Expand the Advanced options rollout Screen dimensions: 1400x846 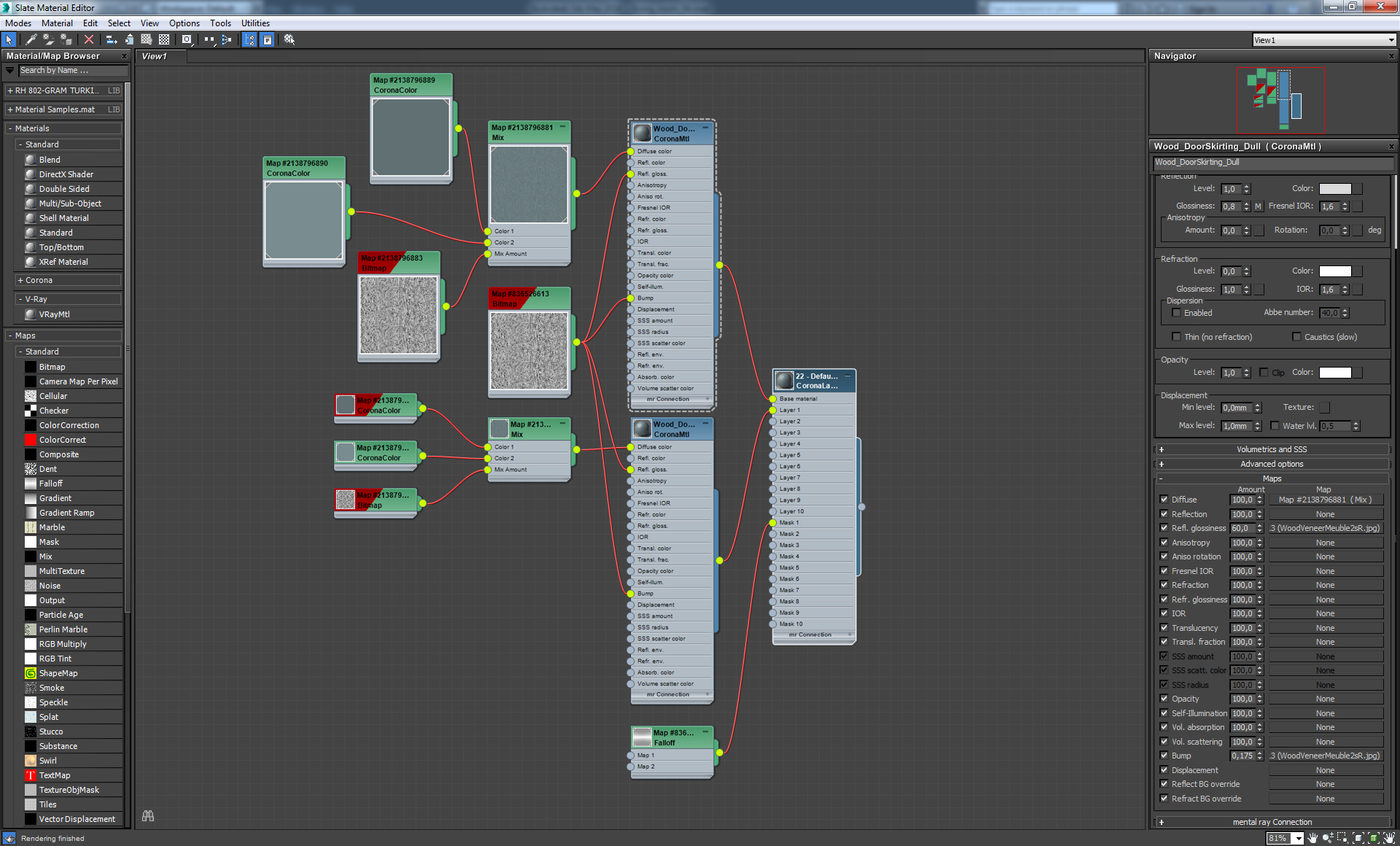coord(1272,464)
